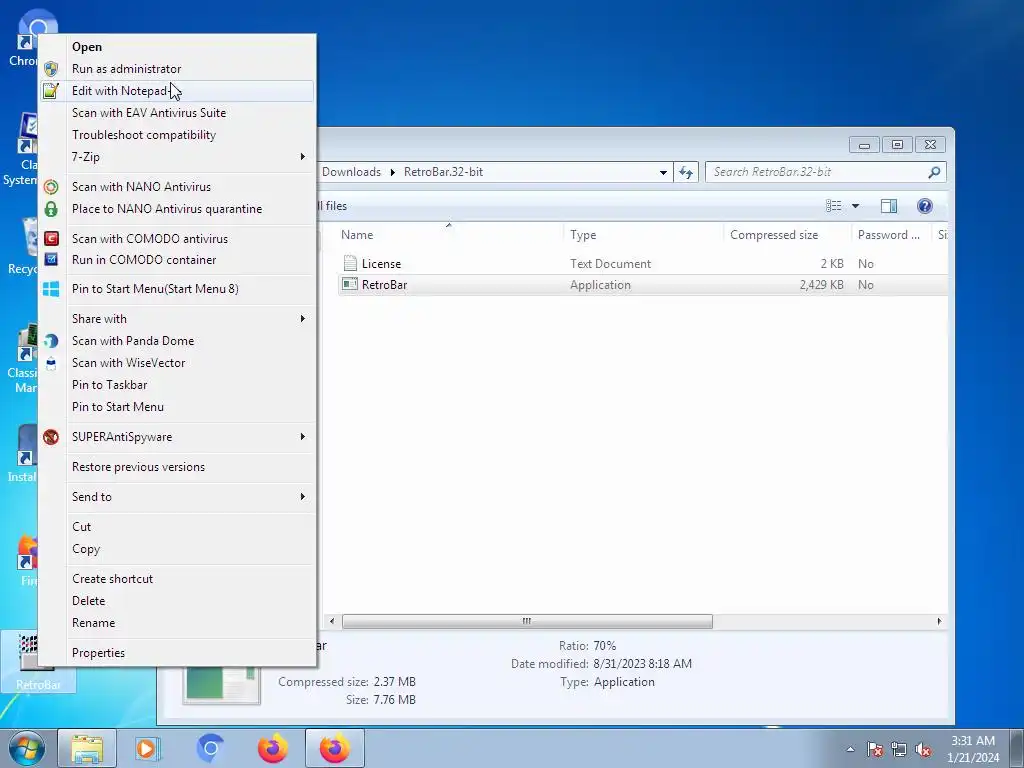Click the Action Center flag tray icon
This screenshot has width=1024, height=768.
point(875,750)
